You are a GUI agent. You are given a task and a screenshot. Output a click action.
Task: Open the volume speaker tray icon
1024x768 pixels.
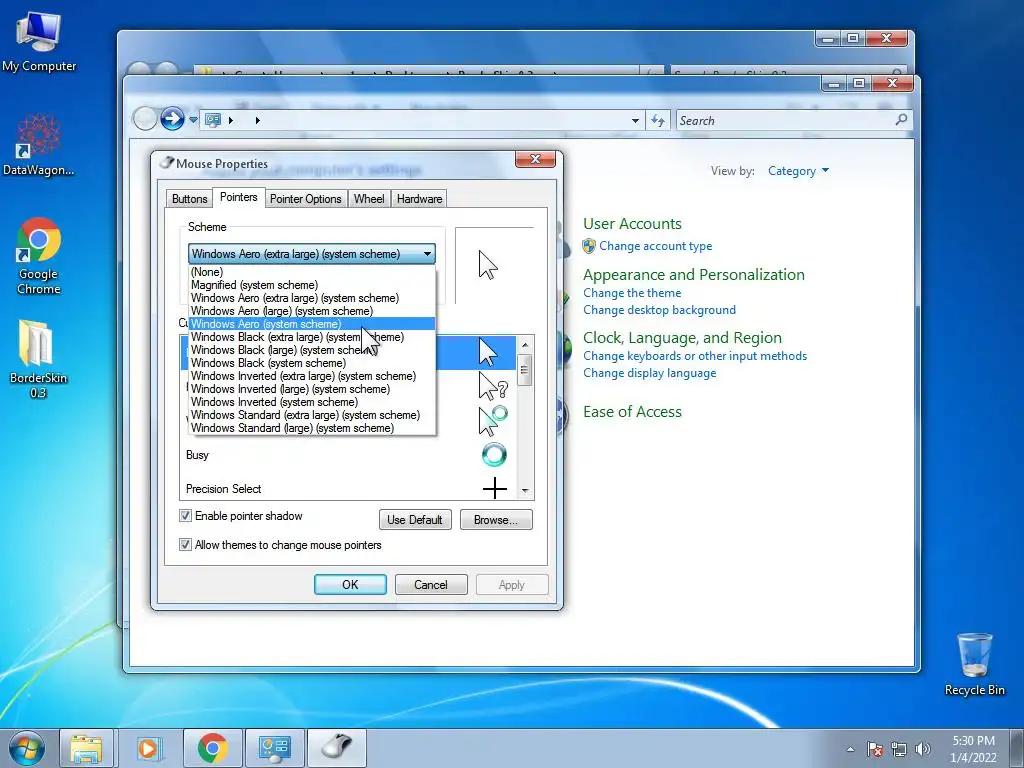(923, 750)
